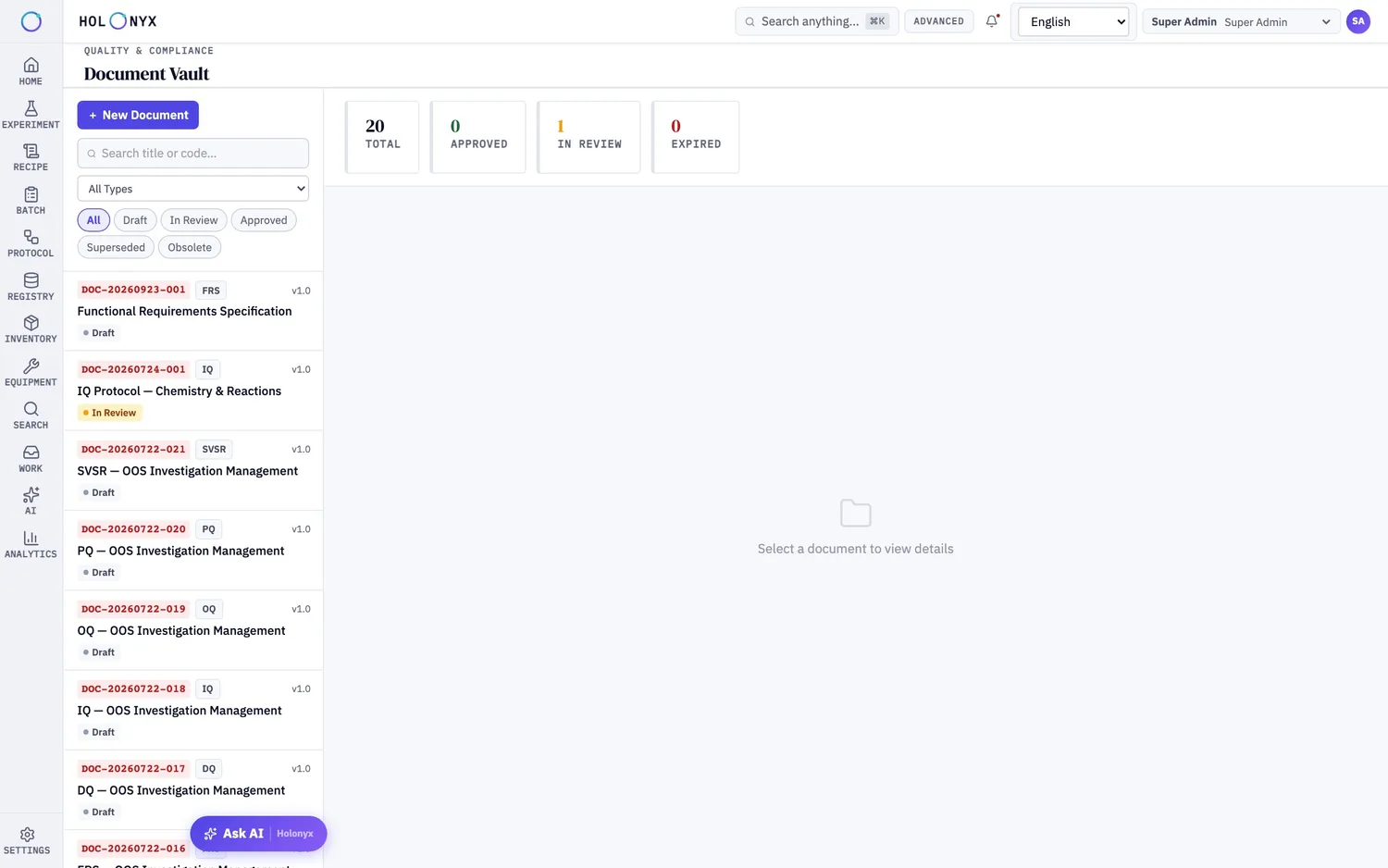Open the All Types filter dropdown

[192, 189]
